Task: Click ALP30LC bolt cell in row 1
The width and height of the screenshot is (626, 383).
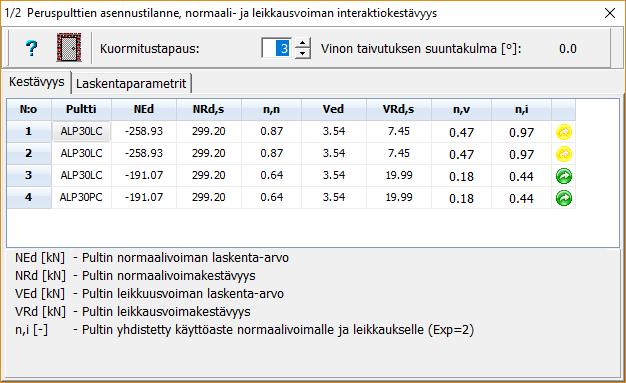Action: 81,131
